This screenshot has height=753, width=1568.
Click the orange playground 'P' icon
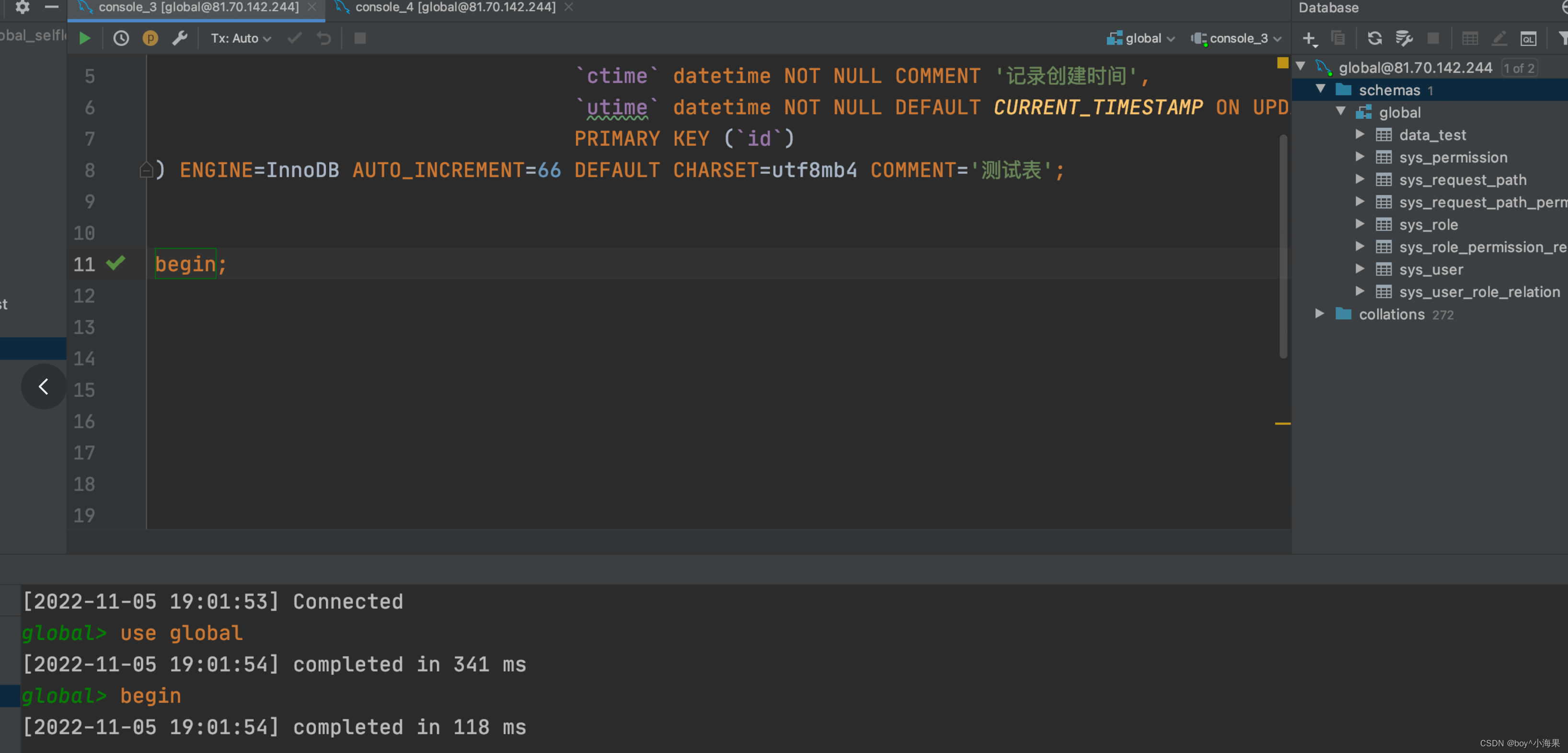(x=150, y=38)
